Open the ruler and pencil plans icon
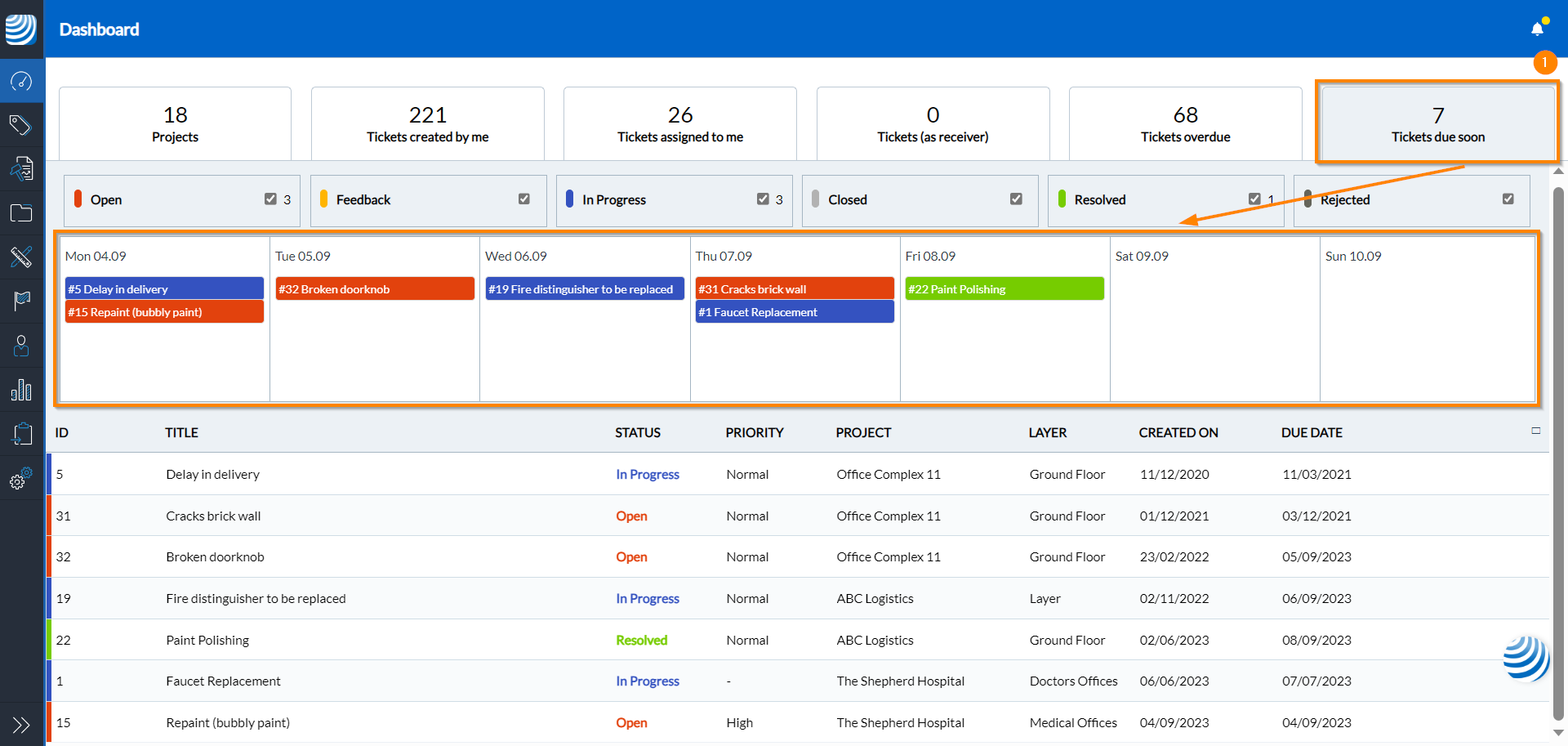The width and height of the screenshot is (1568, 746). [x=21, y=257]
